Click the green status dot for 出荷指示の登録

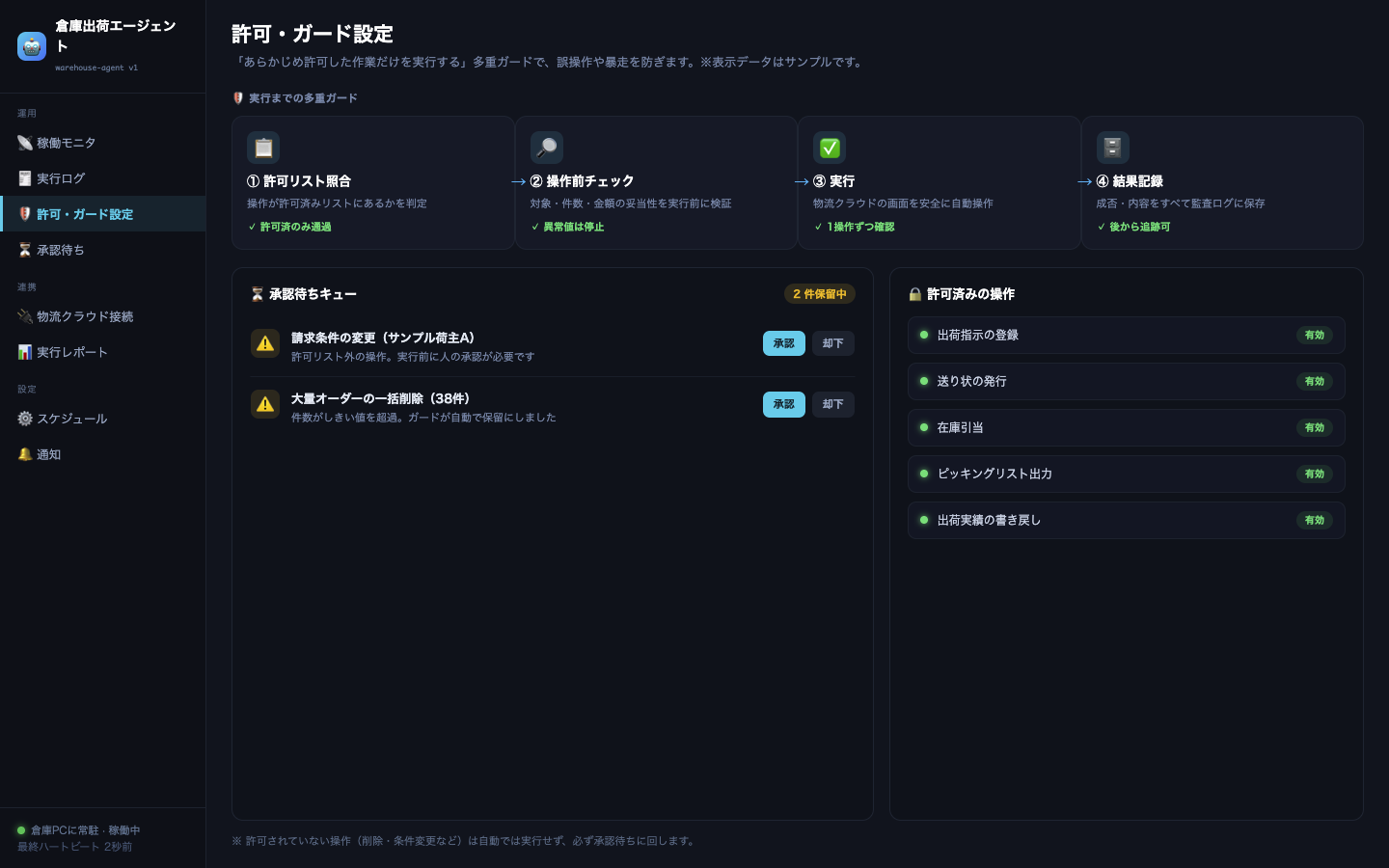coord(924,335)
